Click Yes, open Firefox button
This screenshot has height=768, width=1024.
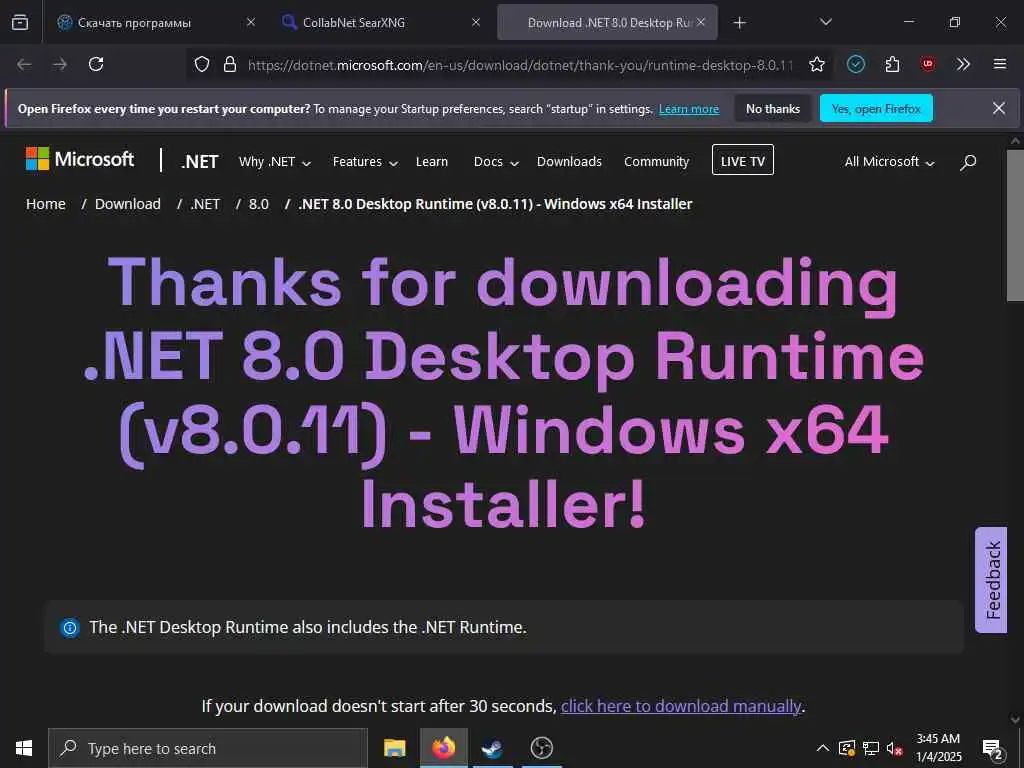coord(876,108)
